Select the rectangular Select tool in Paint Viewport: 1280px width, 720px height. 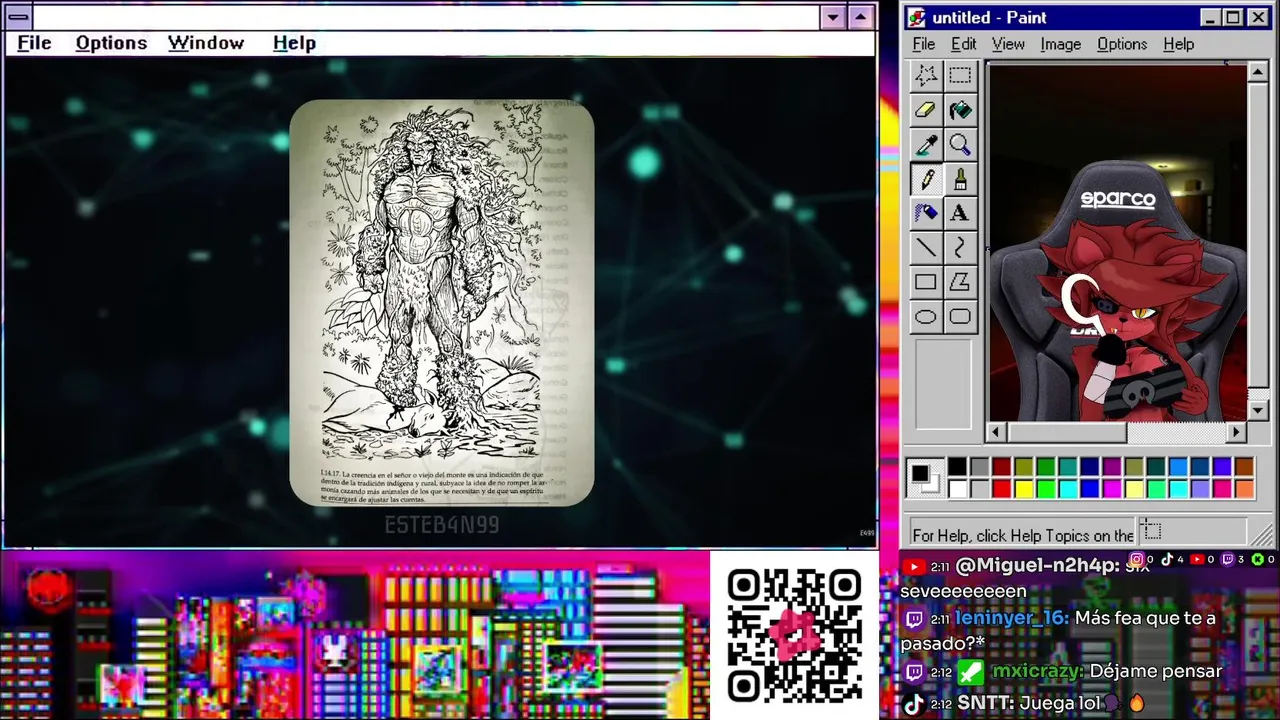(960, 76)
